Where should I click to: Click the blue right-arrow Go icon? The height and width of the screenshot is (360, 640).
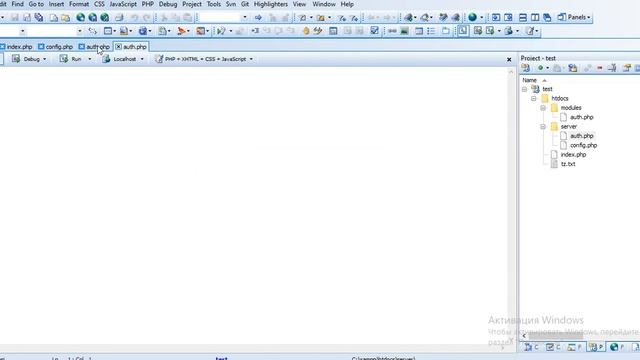(x=258, y=18)
